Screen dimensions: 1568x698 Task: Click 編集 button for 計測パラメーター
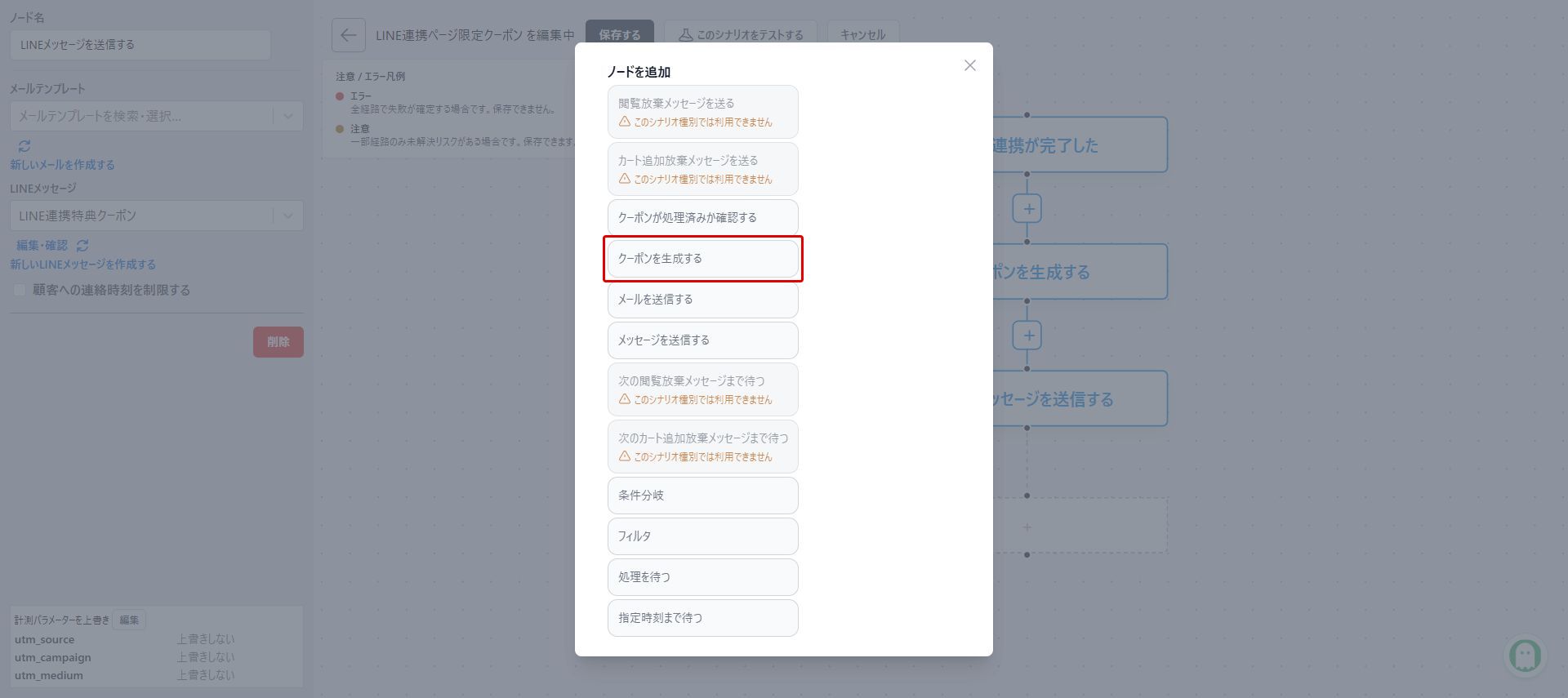pos(129,620)
